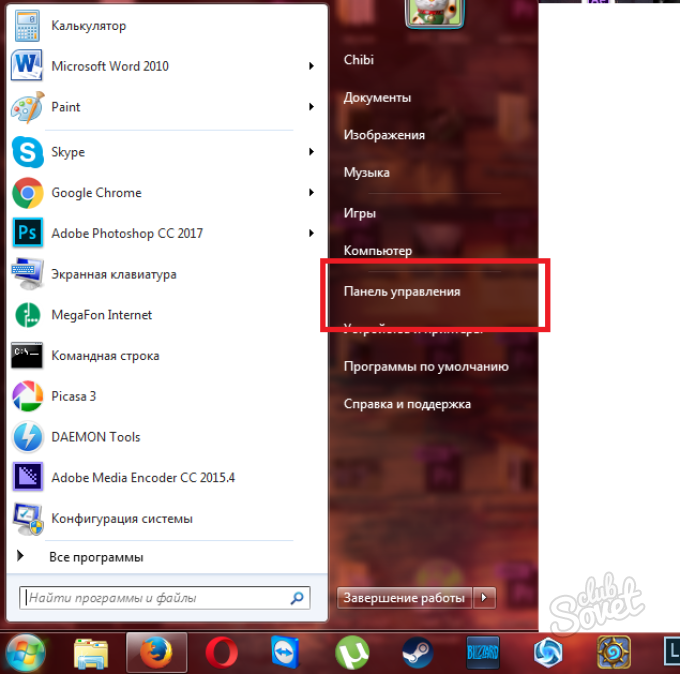Expand Microsoft Word 2010 jump list arrow
Image resolution: width=680 pixels, height=674 pixels.
312,66
